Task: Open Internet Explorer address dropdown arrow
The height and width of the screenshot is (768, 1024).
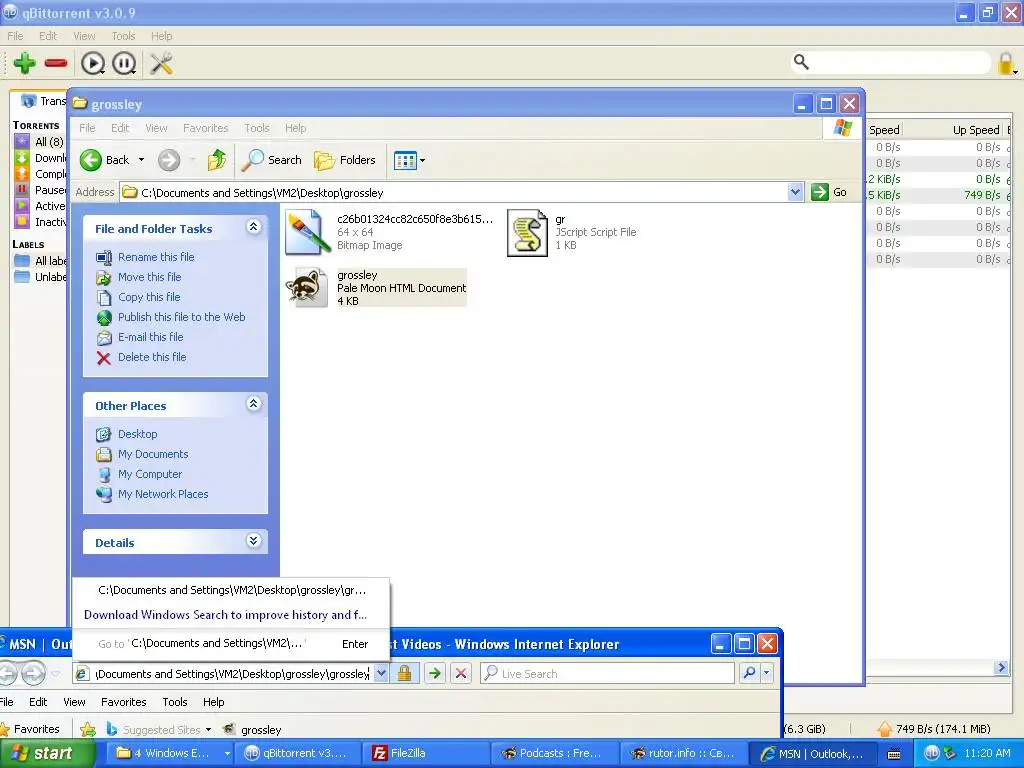Action: click(x=381, y=673)
